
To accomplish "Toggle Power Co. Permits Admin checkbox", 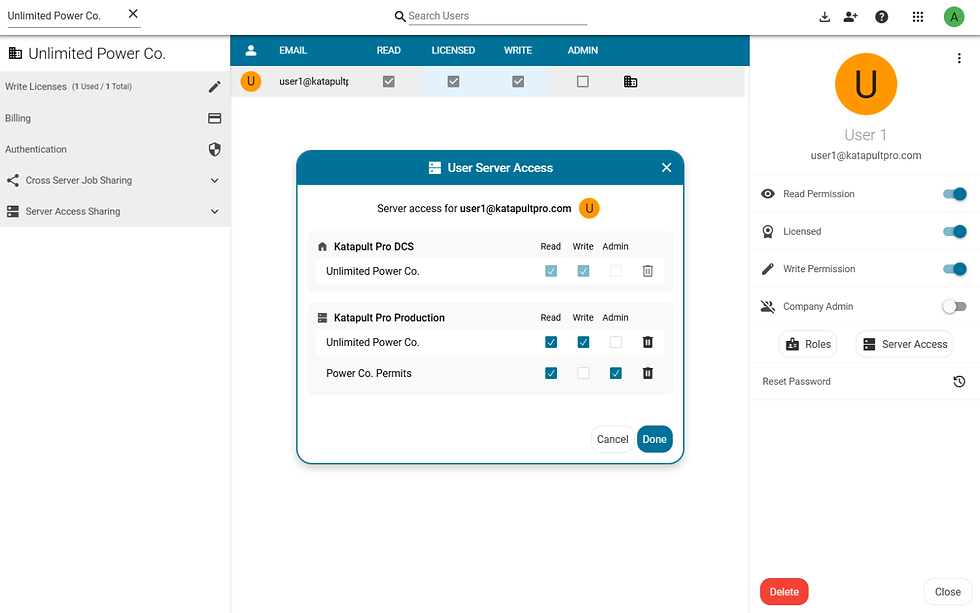I will (x=616, y=374).
